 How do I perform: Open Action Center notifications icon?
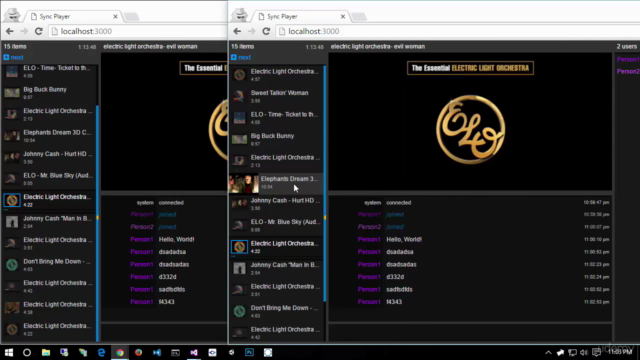(x=596, y=352)
